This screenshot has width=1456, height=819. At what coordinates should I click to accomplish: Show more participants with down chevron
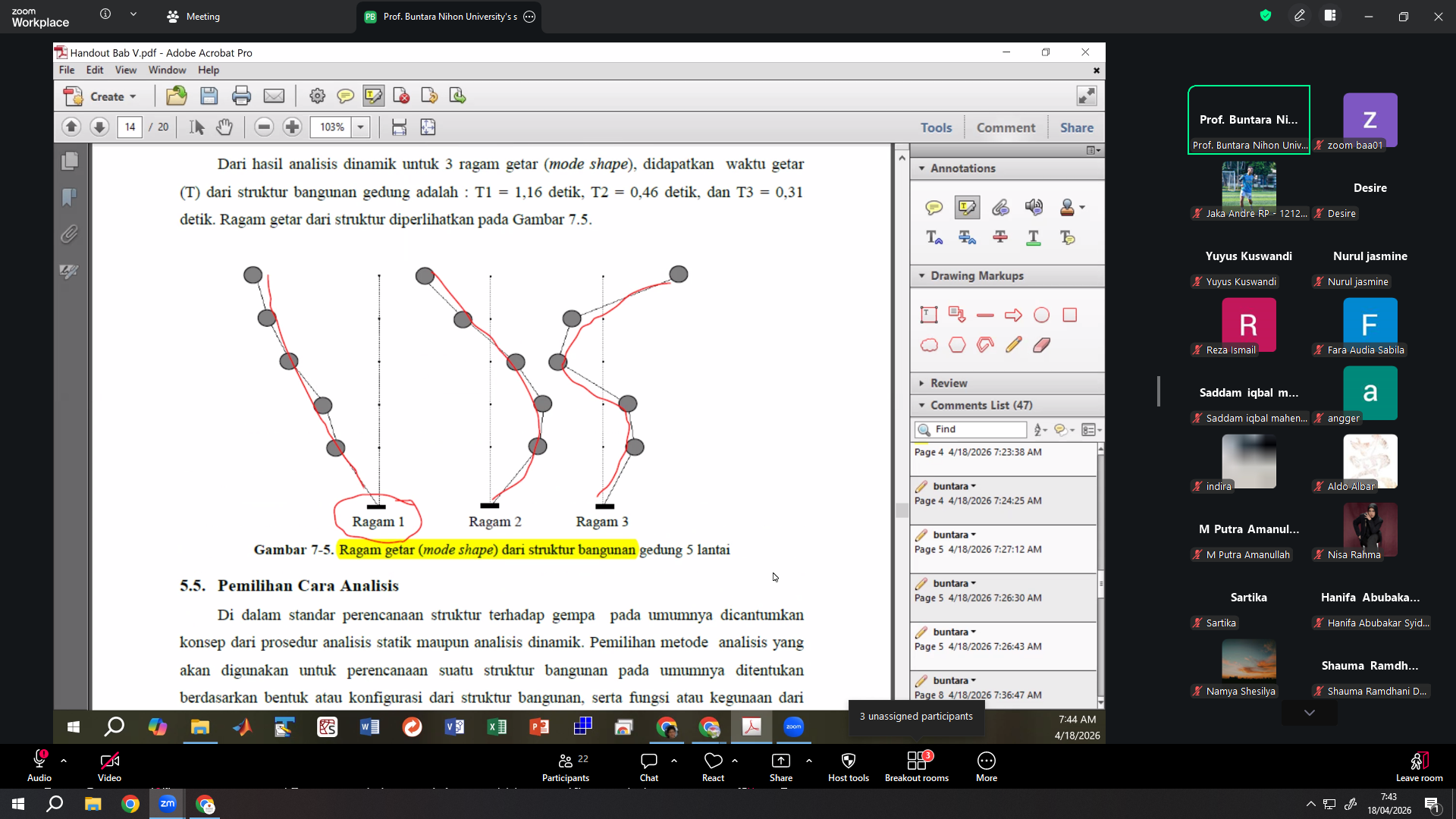tap(1309, 713)
